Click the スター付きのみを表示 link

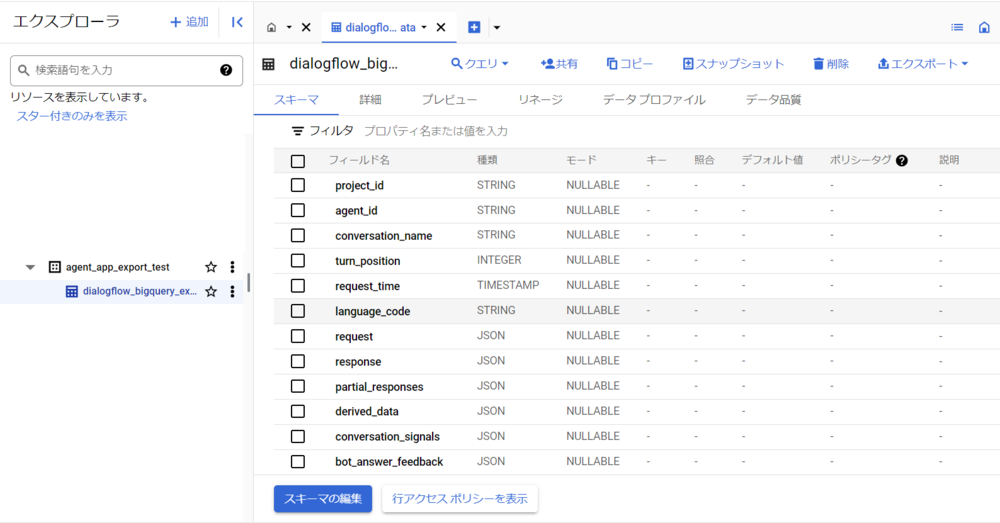point(72,116)
